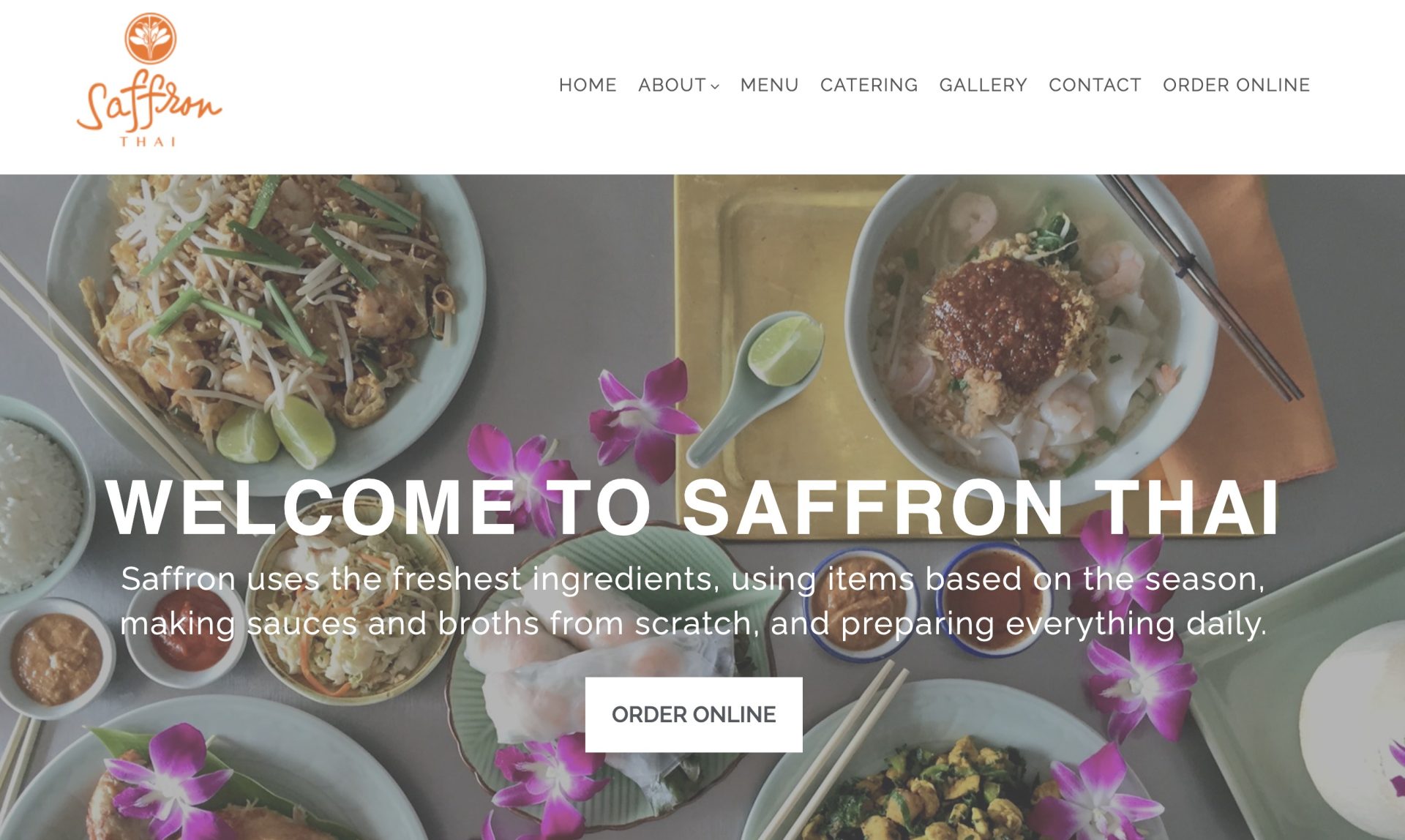Image resolution: width=1405 pixels, height=840 pixels.
Task: Select ORDER ONLINE in the top navigation
Action: (x=1236, y=85)
